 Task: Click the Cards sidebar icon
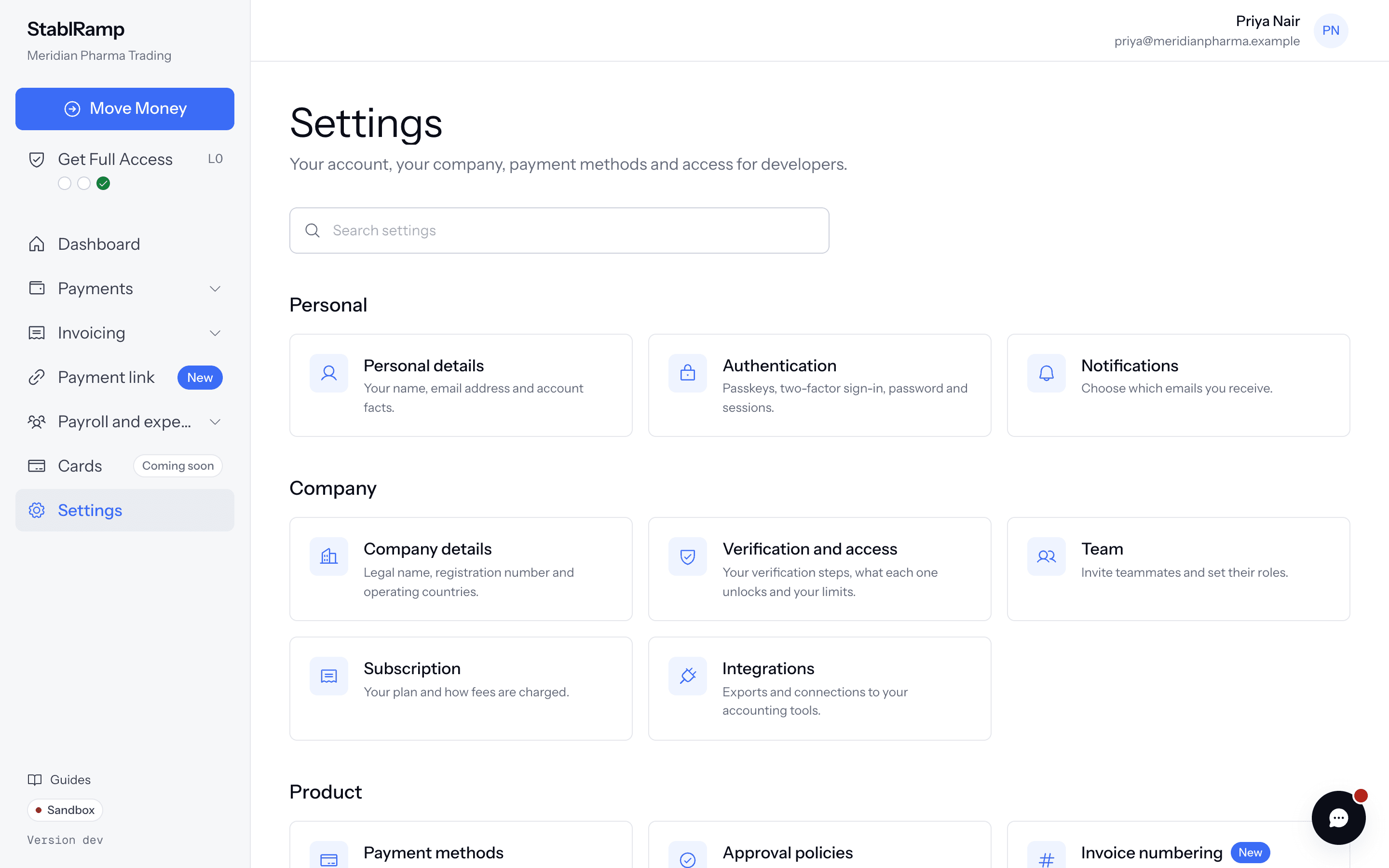[37, 466]
